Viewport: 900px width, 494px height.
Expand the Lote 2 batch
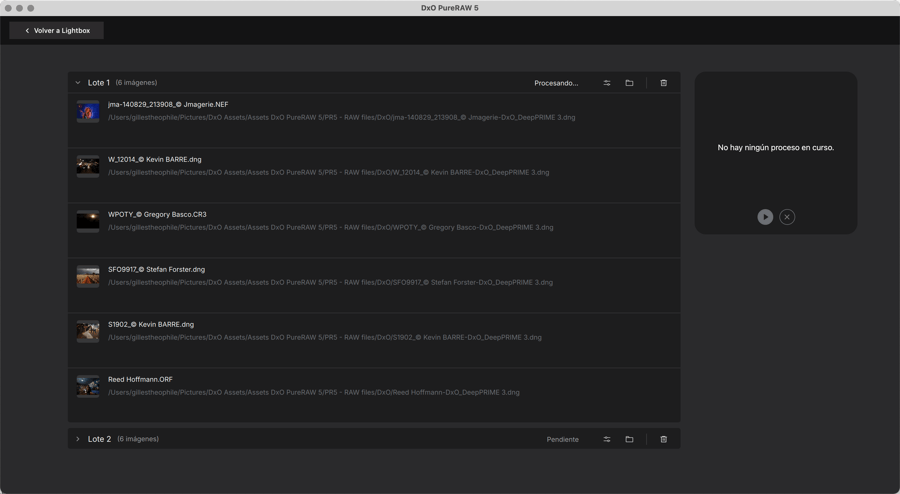pos(78,439)
